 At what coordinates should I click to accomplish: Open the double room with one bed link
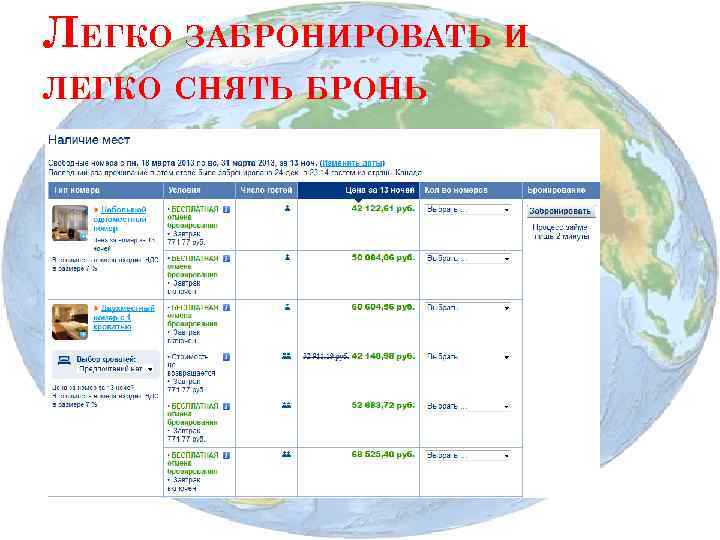pyautogui.click(x=123, y=317)
